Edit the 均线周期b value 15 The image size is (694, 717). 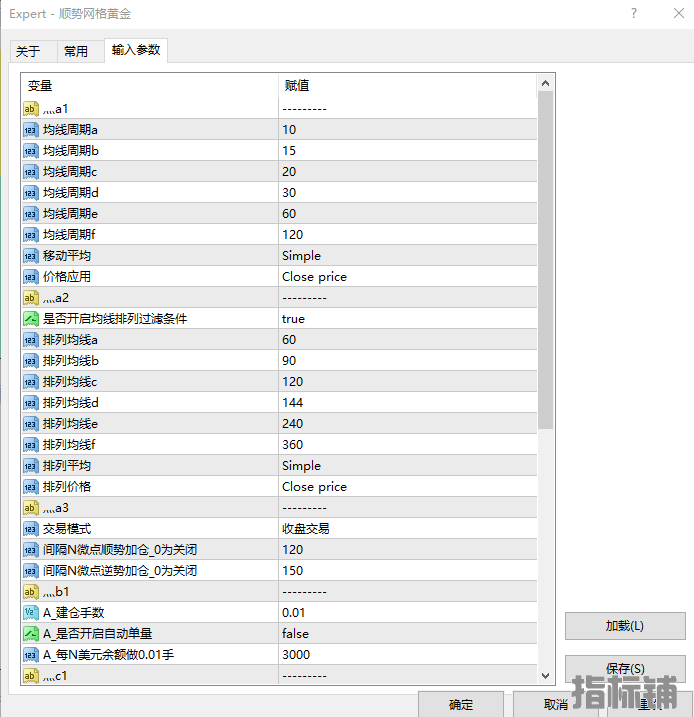[407, 151]
